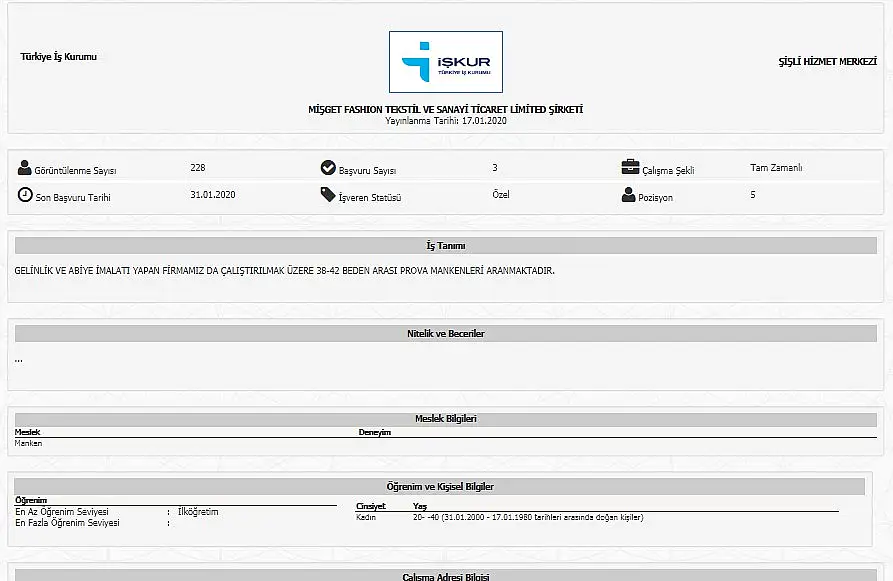Image resolution: width=893 pixels, height=581 pixels.
Task: Click the Meslek column heading
Action: [27, 432]
